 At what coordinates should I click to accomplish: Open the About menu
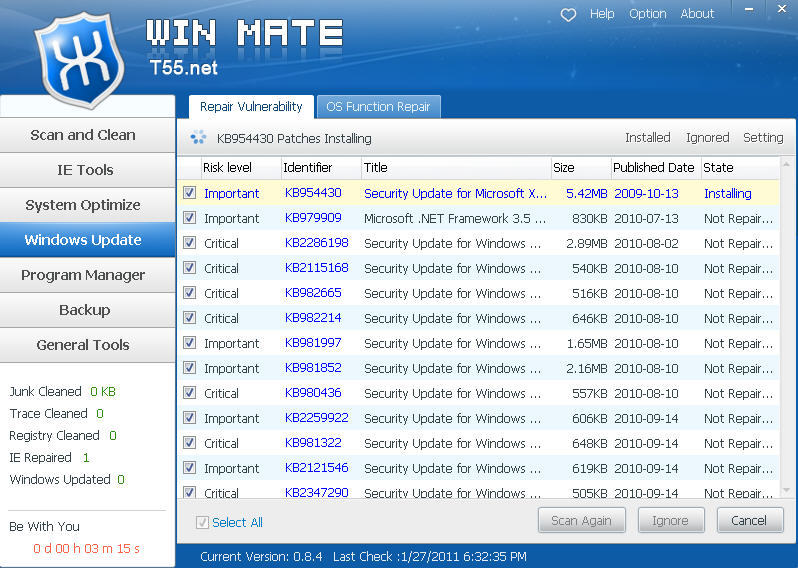tap(697, 14)
